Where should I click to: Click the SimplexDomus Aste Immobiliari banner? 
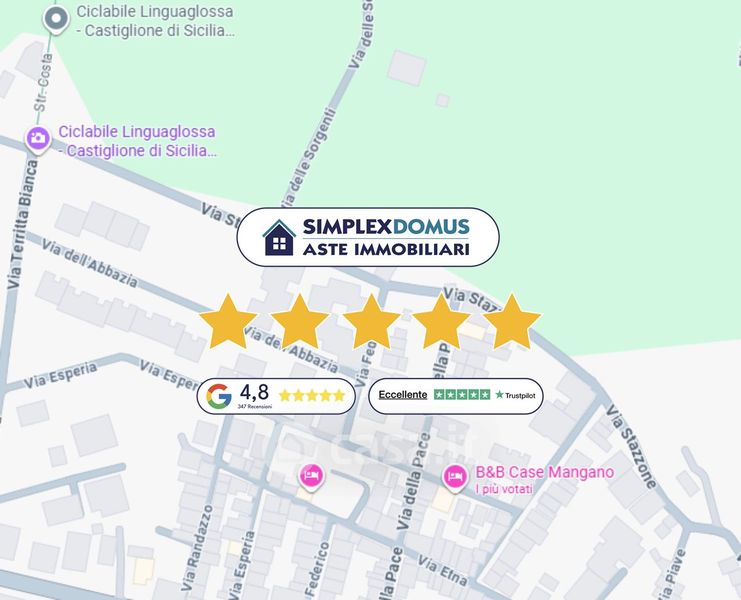[368, 237]
